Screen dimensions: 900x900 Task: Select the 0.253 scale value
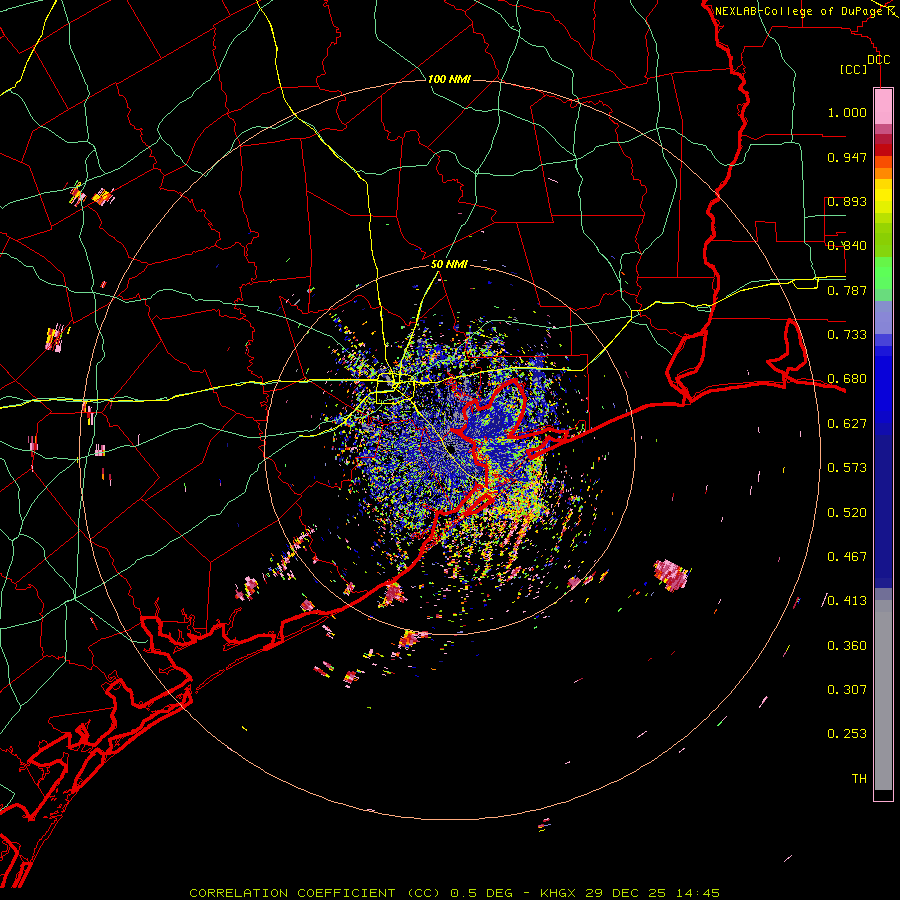point(847,734)
